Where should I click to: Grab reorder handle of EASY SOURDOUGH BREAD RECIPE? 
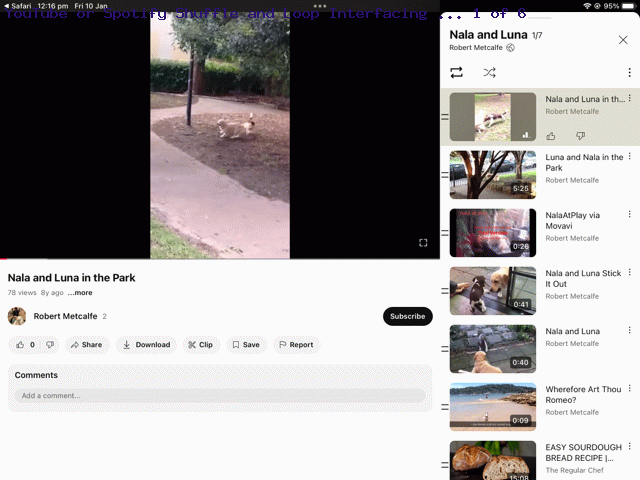[x=445, y=465]
